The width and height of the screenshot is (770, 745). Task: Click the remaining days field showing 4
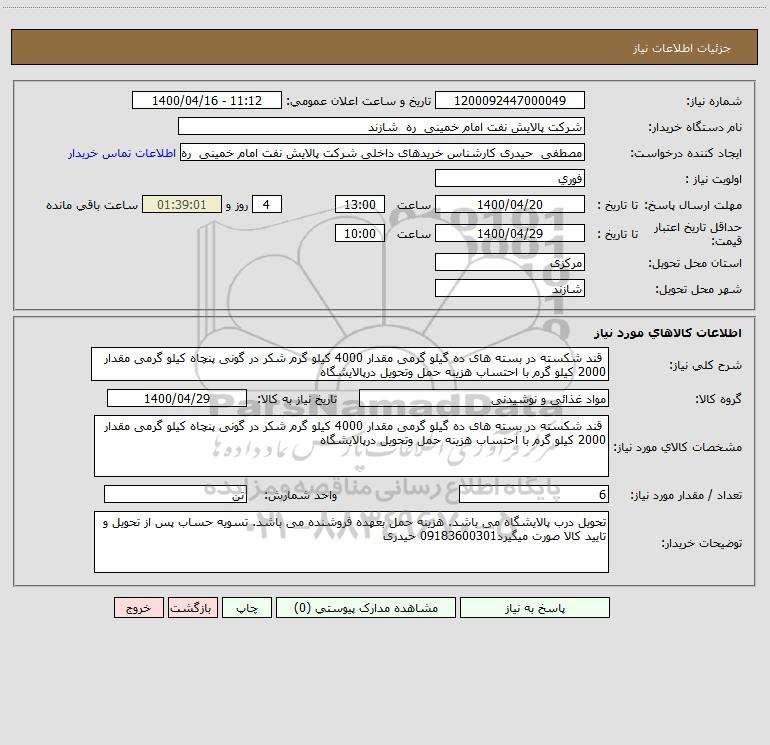click(267, 204)
